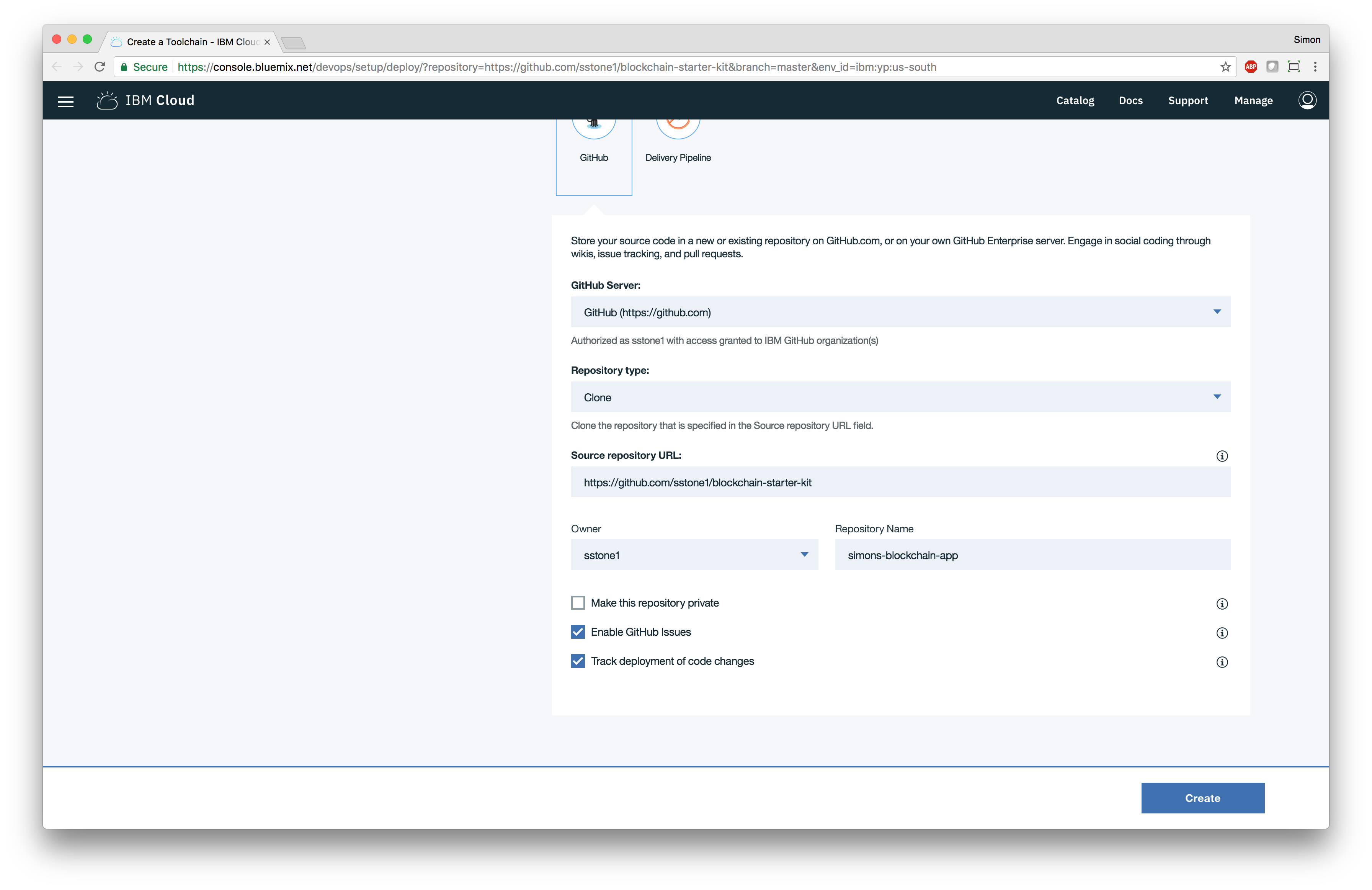Bookmark page with star icon
Image resolution: width=1372 pixels, height=890 pixels.
(1225, 67)
